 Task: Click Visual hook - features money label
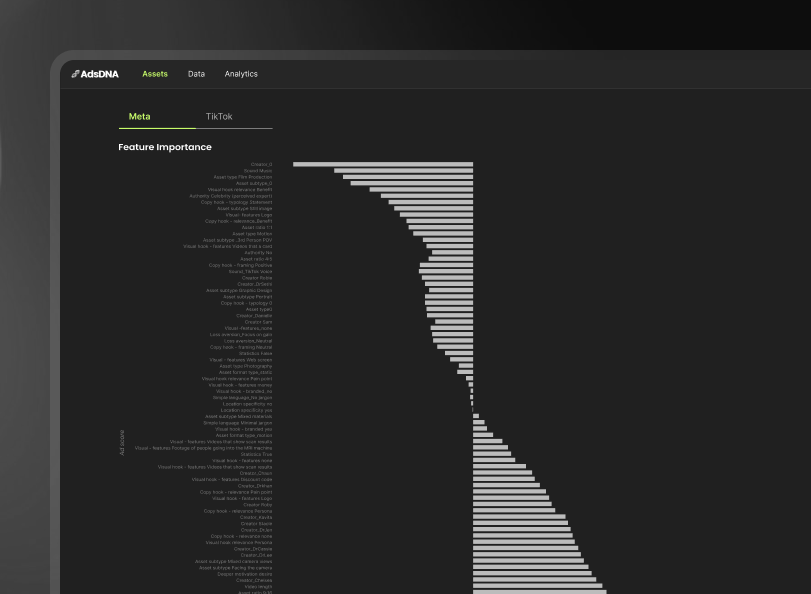point(240,385)
